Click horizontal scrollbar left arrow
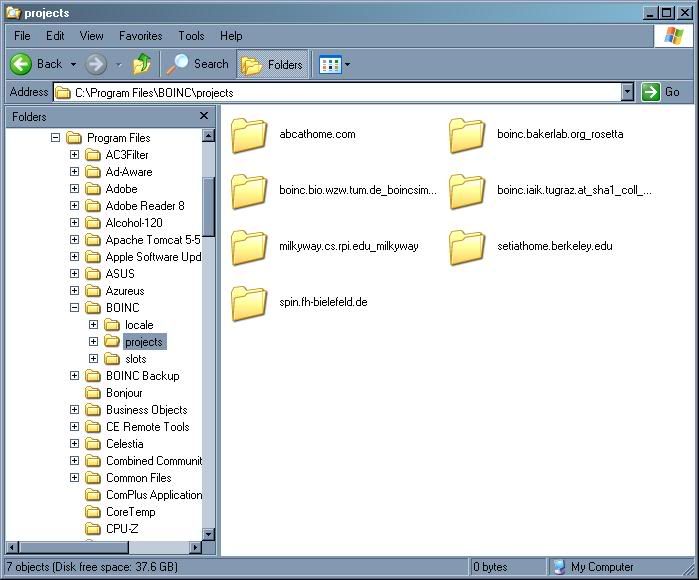699x580 pixels. coord(12,547)
